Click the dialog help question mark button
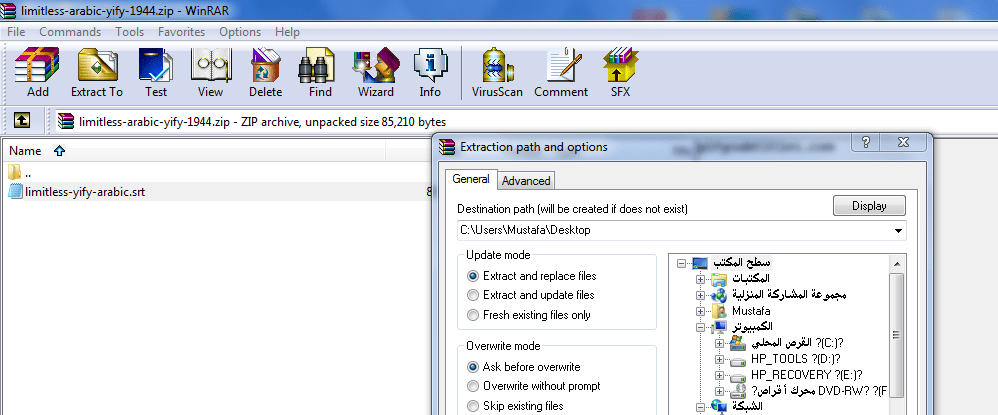The image size is (998, 415). pos(866,142)
